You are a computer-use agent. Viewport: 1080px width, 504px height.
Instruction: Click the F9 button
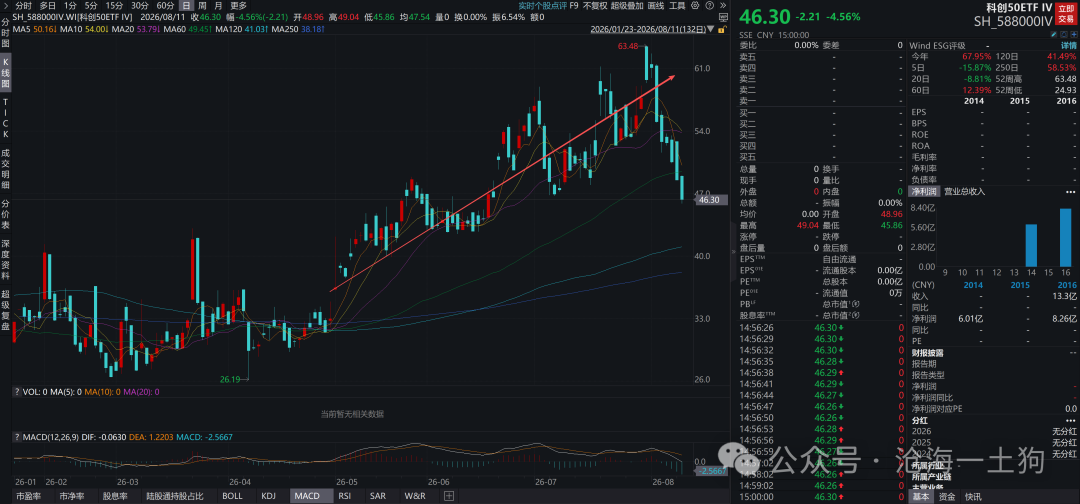click(x=574, y=6)
